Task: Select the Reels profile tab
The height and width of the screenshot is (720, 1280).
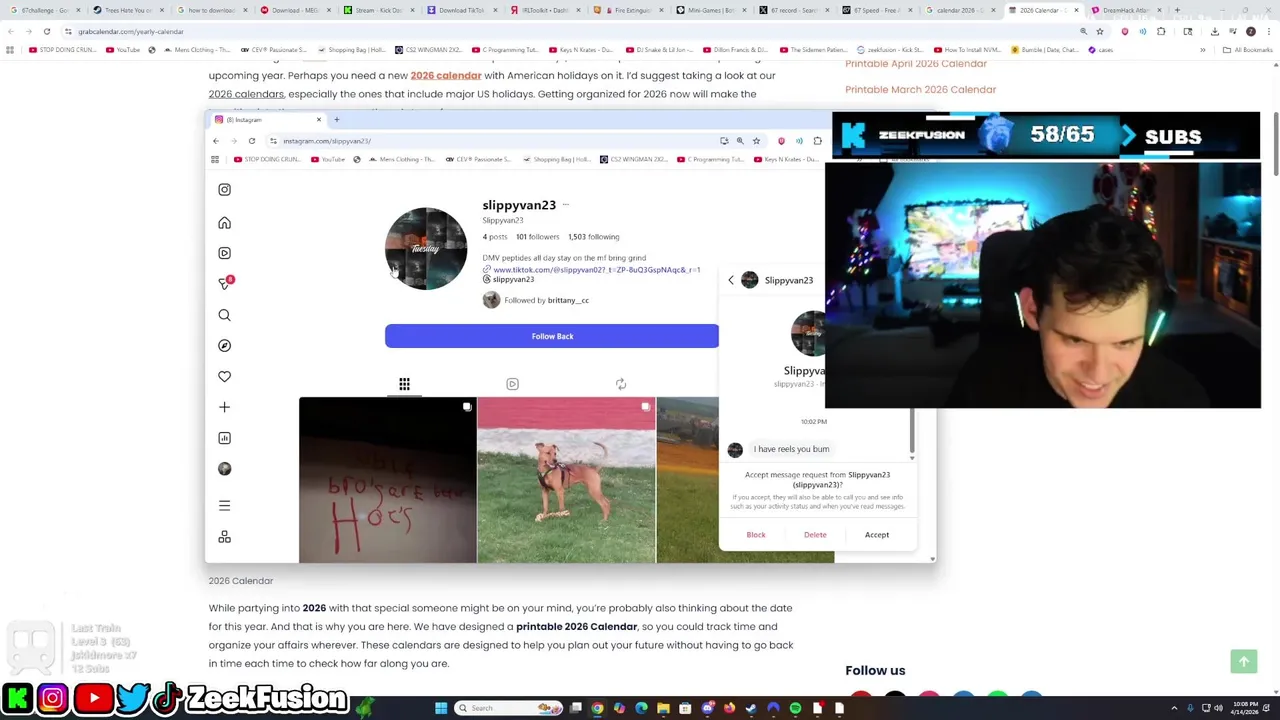Action: (512, 384)
